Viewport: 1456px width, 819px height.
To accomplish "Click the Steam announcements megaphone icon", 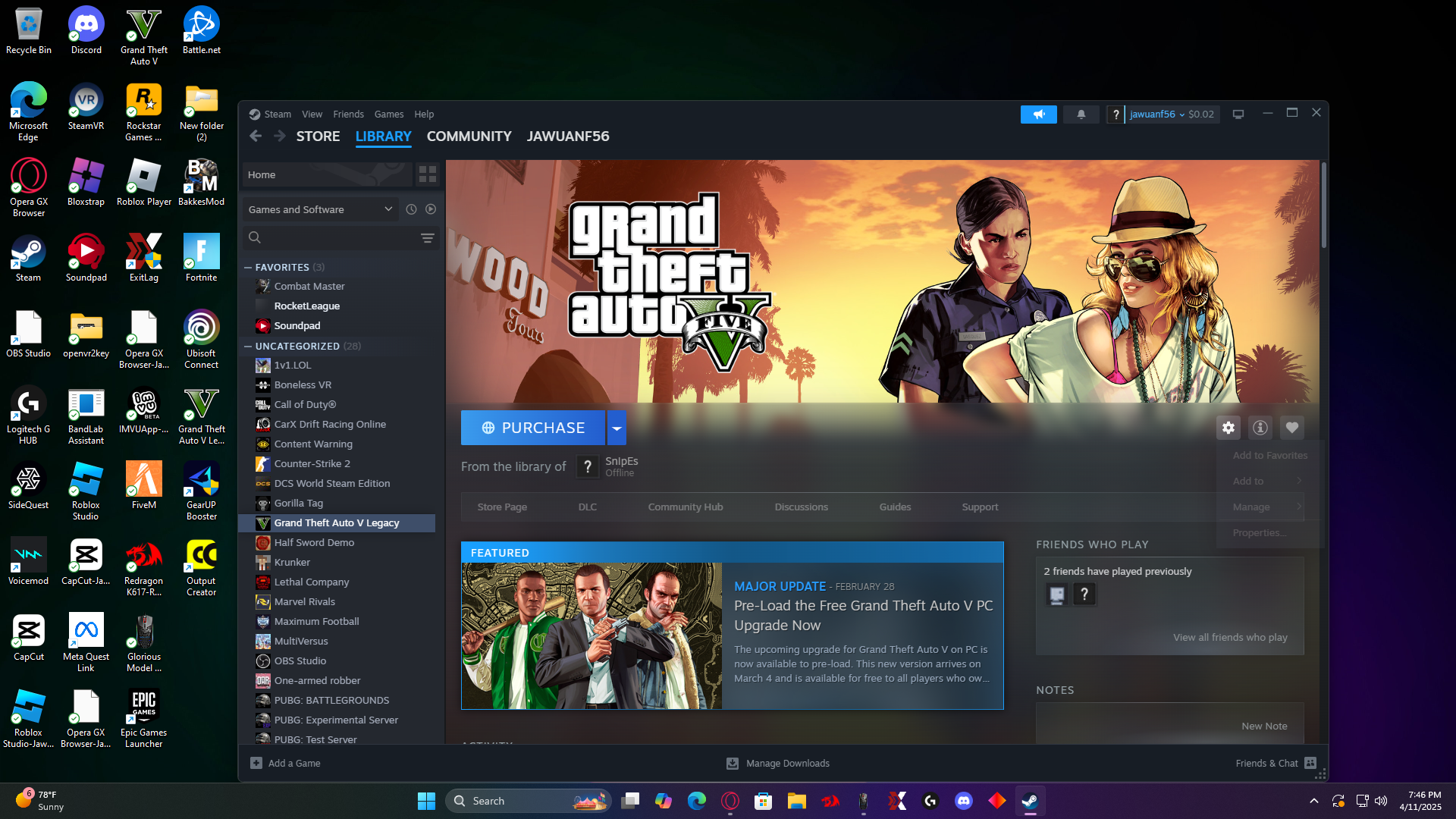I will pos(1038,115).
